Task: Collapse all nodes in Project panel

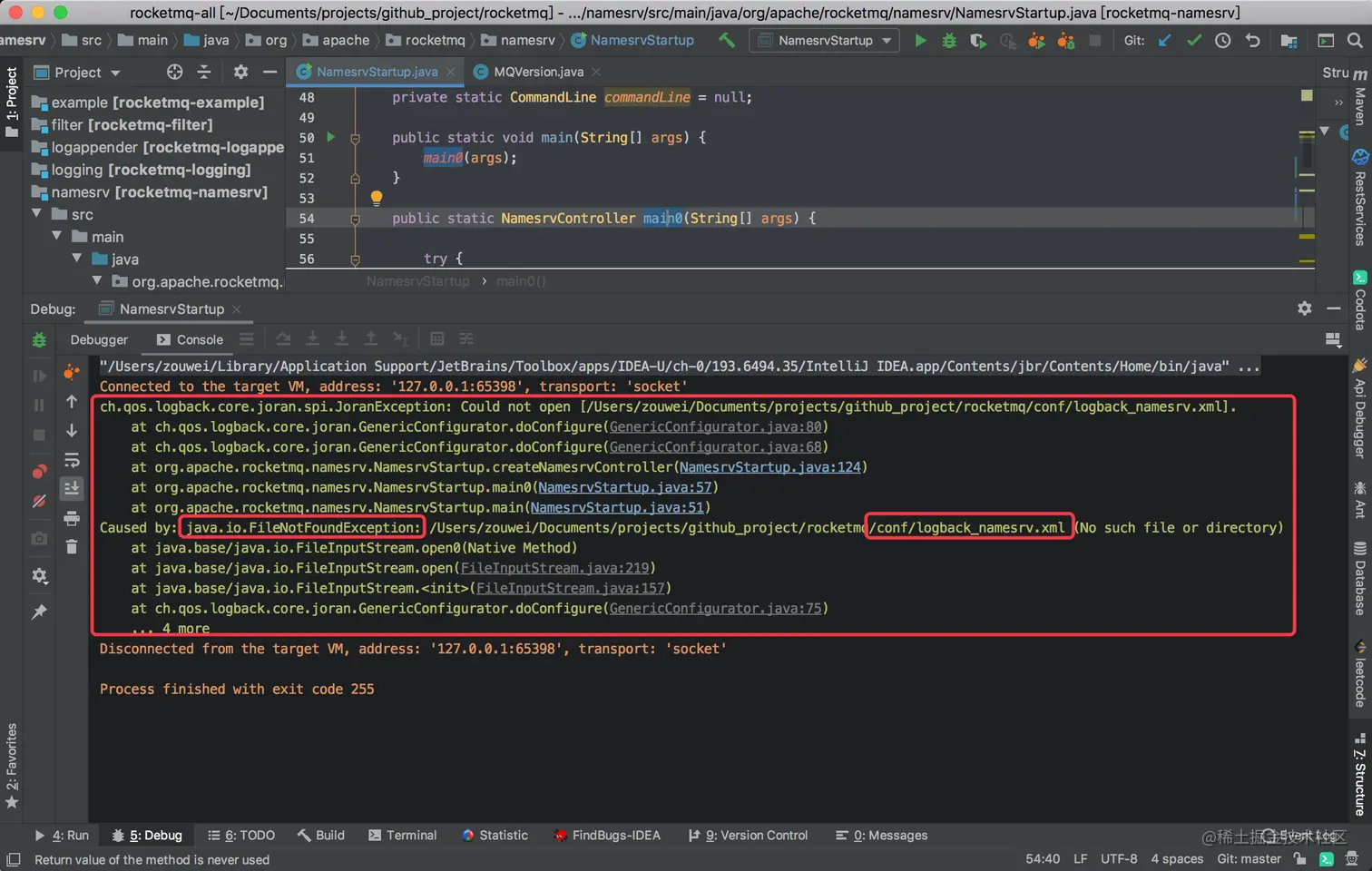Action: coord(204,72)
